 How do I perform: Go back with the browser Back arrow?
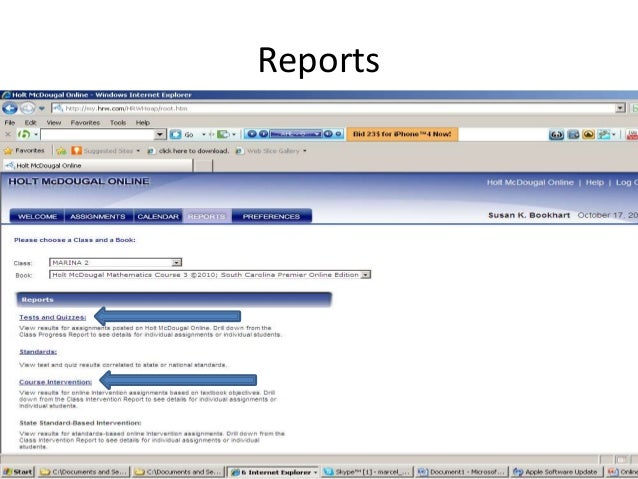10,108
